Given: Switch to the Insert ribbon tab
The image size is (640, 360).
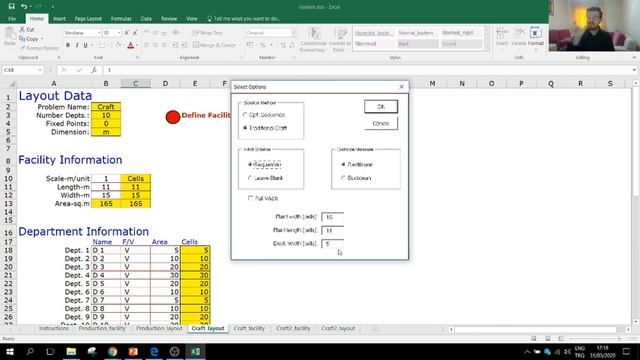Looking at the screenshot, I should [x=59, y=19].
